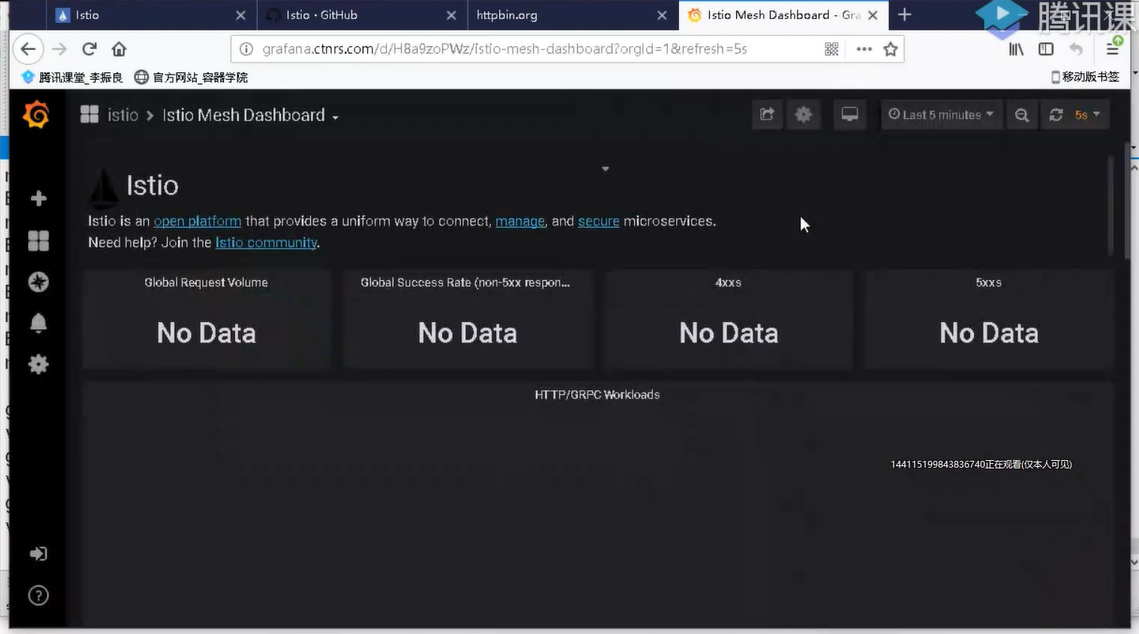Expand the Istio panel header caret
The height and width of the screenshot is (634, 1139).
(x=605, y=168)
